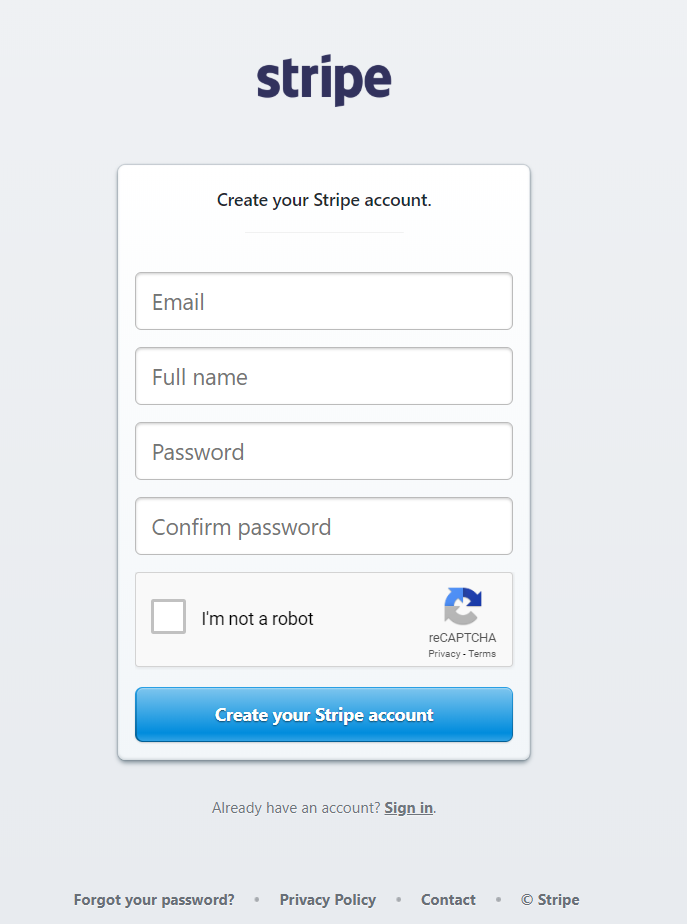
Task: Click the divider line under the heading
Action: click(323, 232)
